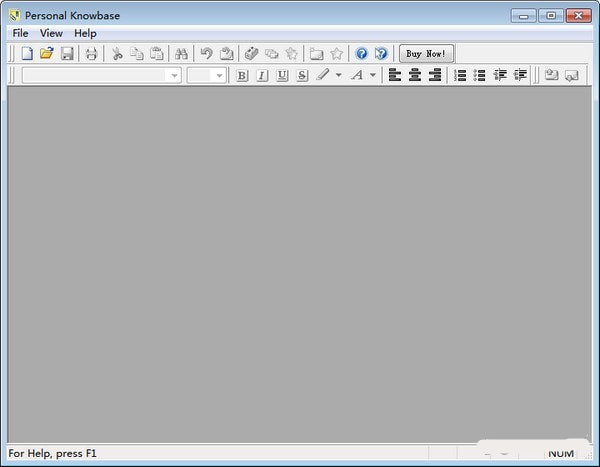Expand the font color dropdown arrow
Image resolution: width=600 pixels, height=467 pixels.
click(373, 75)
